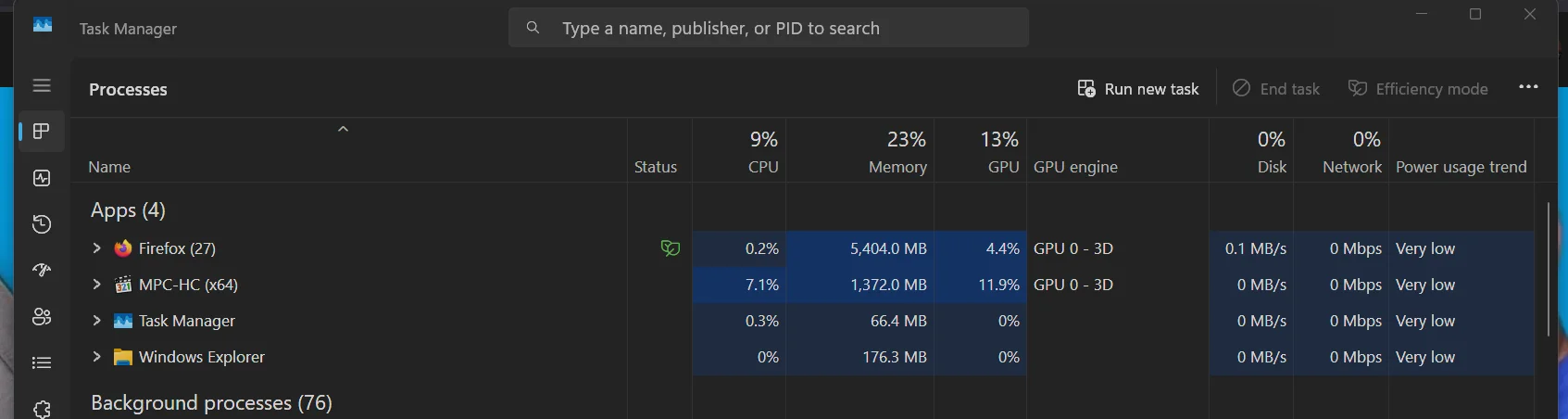Click the Task Manager row icon
The width and height of the screenshot is (1568, 419).
tap(123, 321)
